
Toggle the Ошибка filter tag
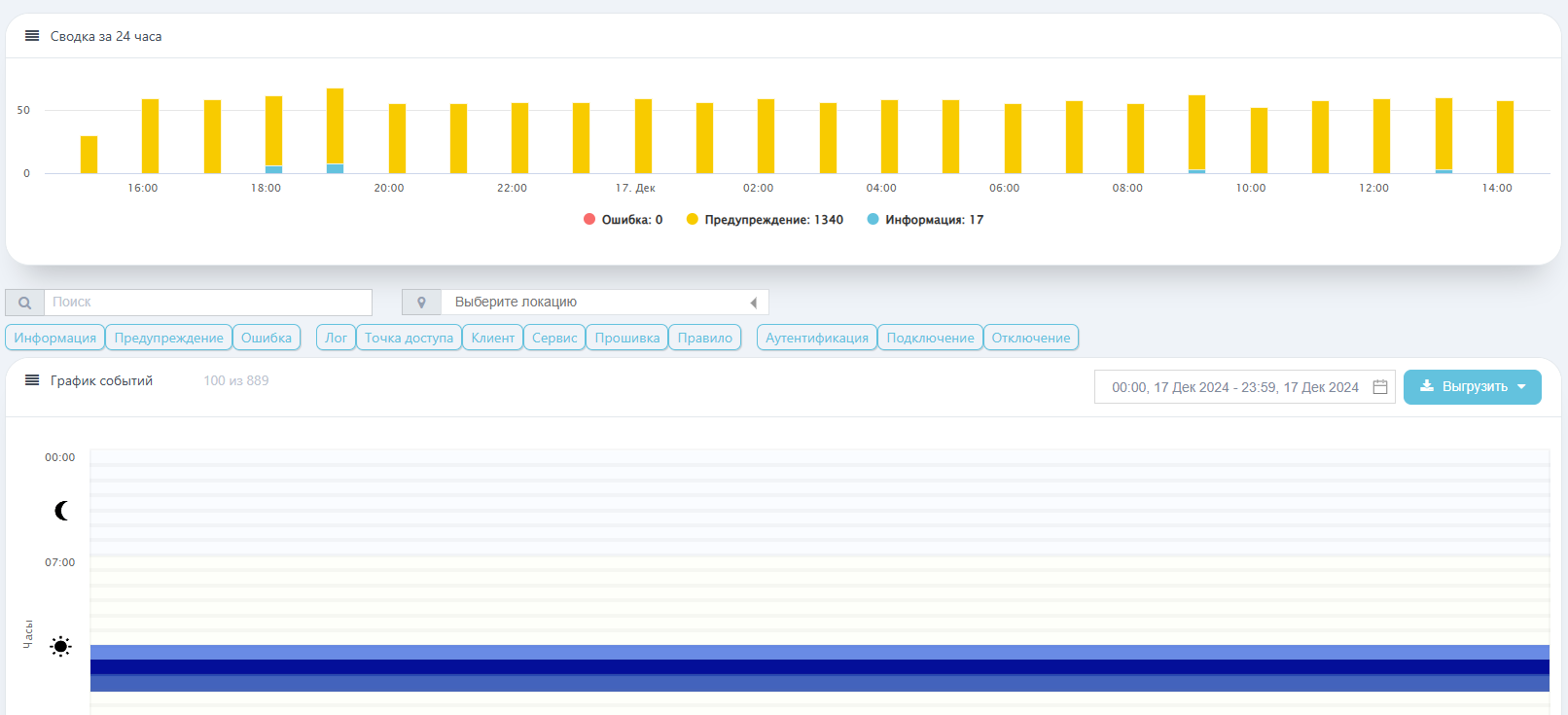[x=267, y=338]
